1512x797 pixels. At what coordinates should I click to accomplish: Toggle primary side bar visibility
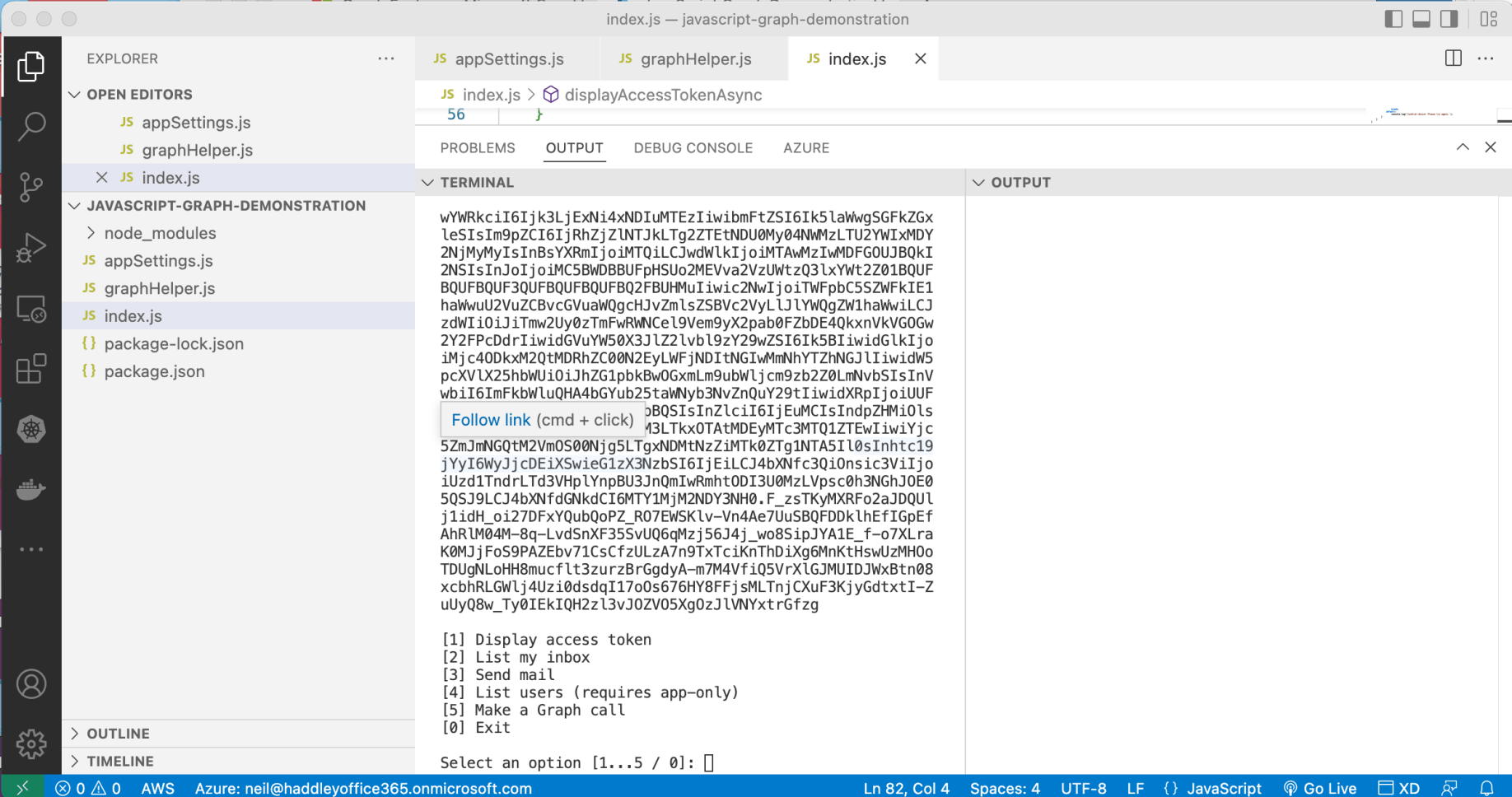(x=1393, y=19)
